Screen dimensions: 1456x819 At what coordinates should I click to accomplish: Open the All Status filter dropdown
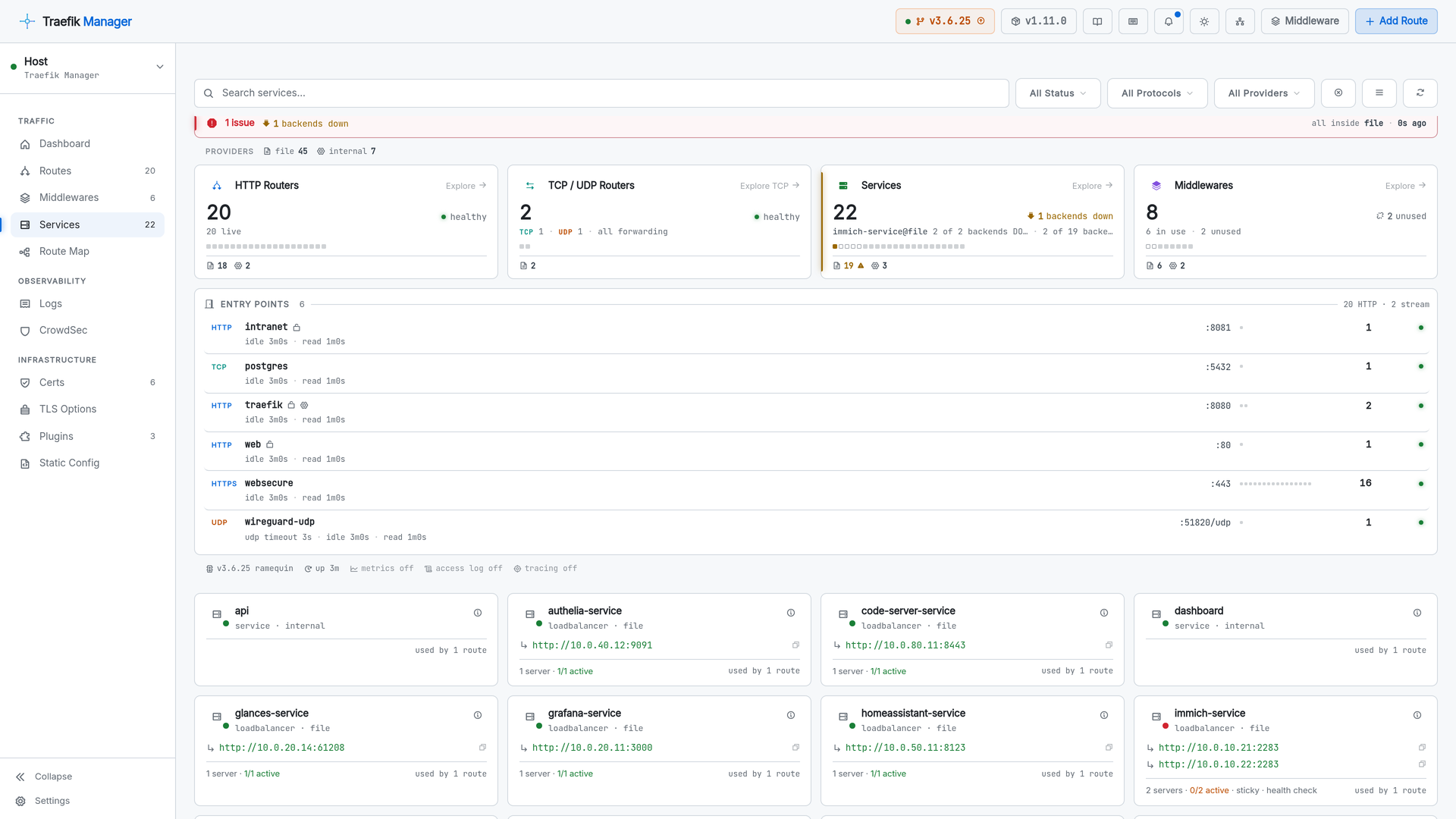click(1058, 93)
